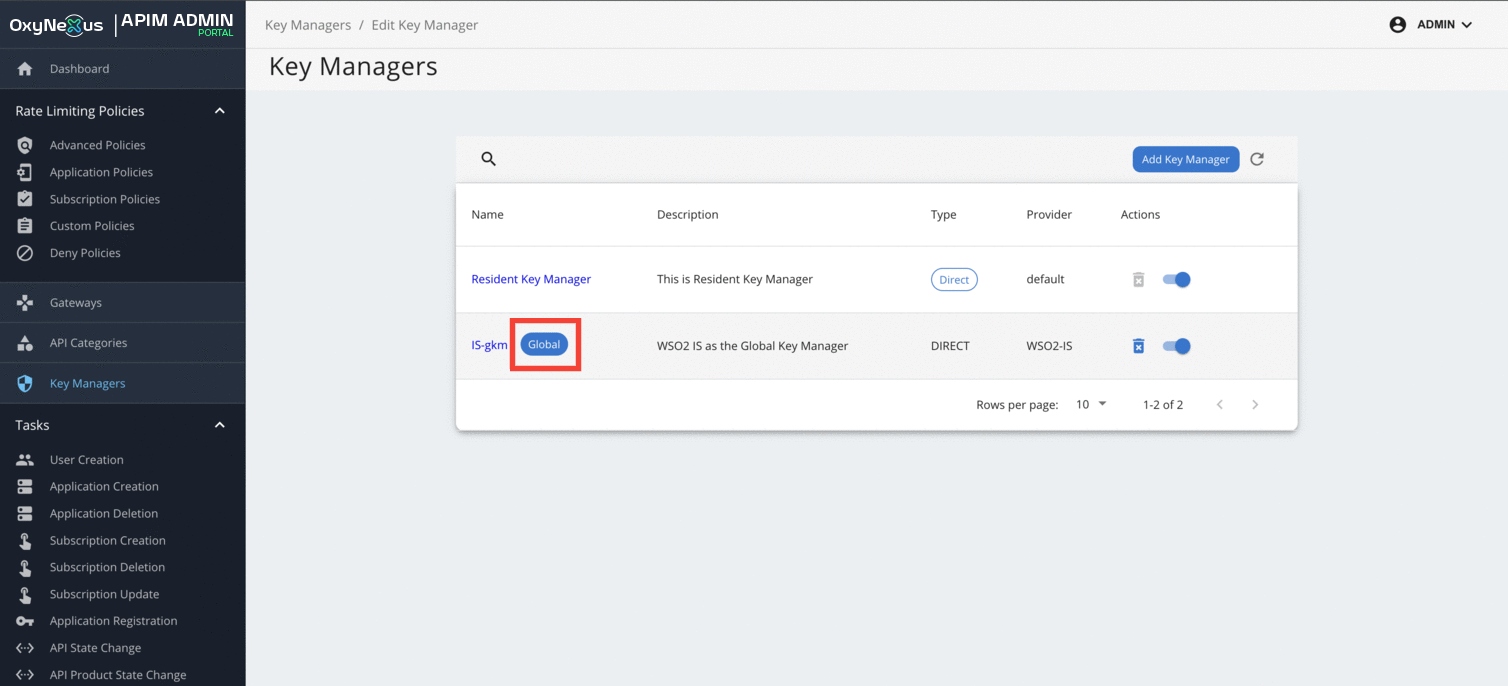Click the Application Registration key icon
Image resolution: width=1508 pixels, height=686 pixels.
click(x=25, y=621)
